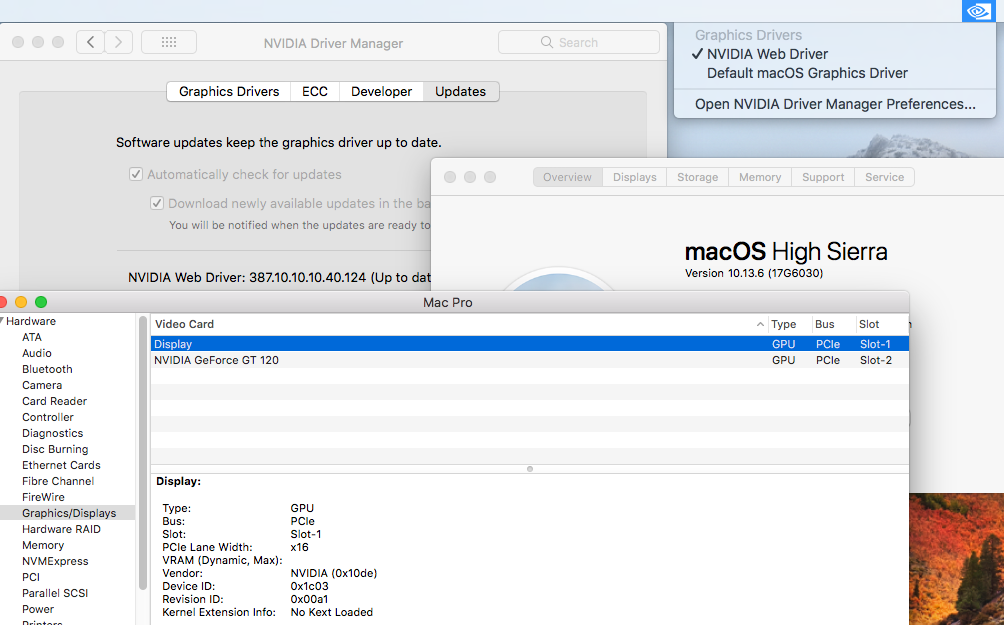Click the Revision ID value 0x00a1
Viewport: 1004px width, 625px height.
click(309, 599)
